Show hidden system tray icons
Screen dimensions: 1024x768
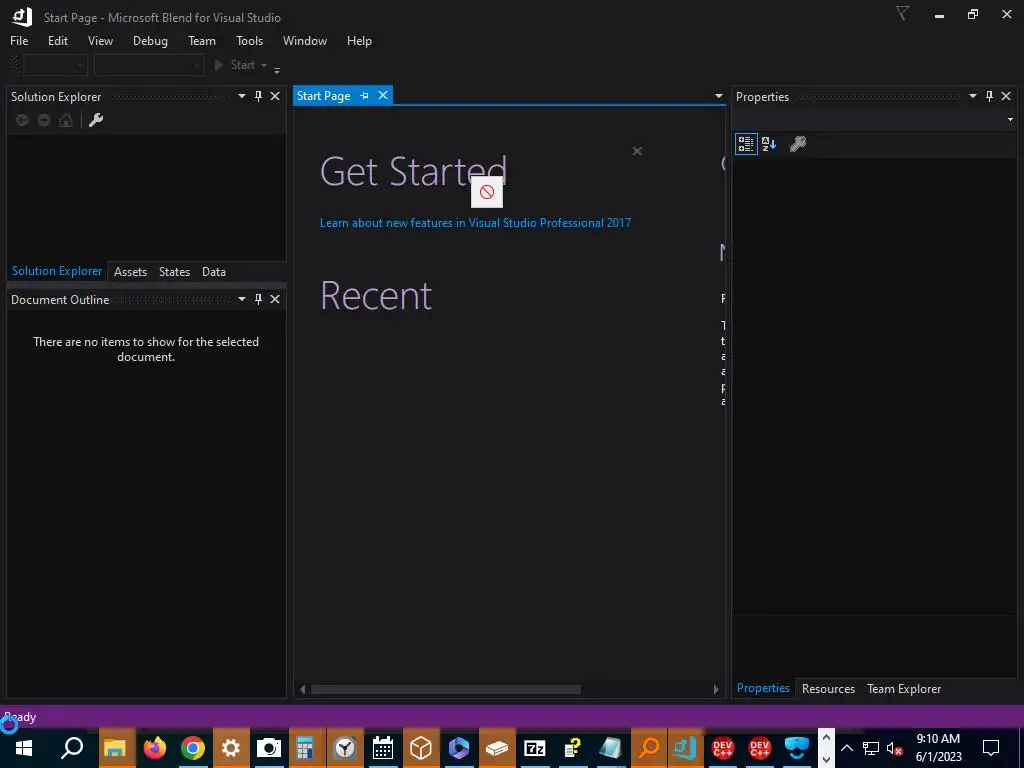(846, 748)
